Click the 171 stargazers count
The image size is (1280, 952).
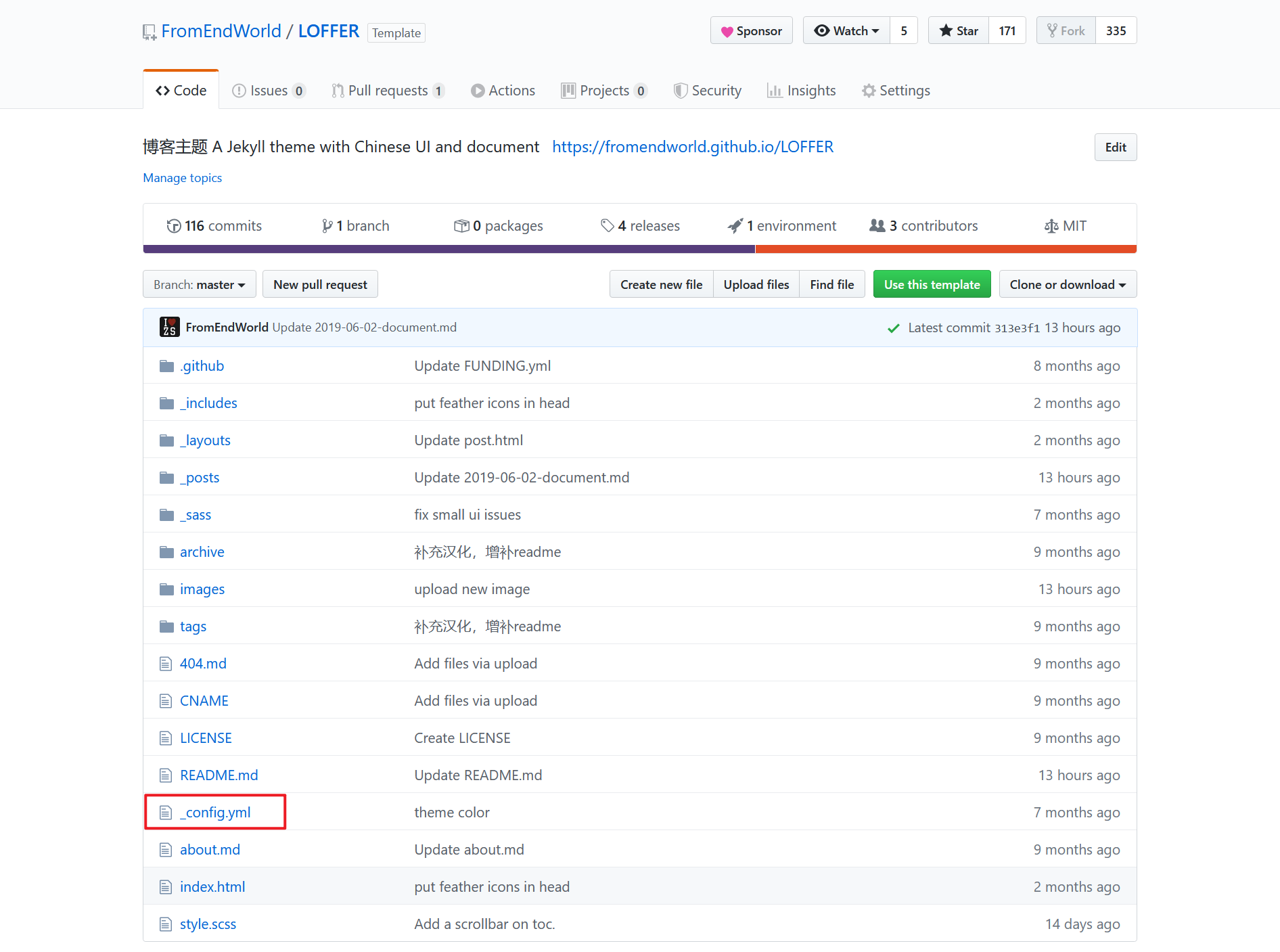point(1007,30)
